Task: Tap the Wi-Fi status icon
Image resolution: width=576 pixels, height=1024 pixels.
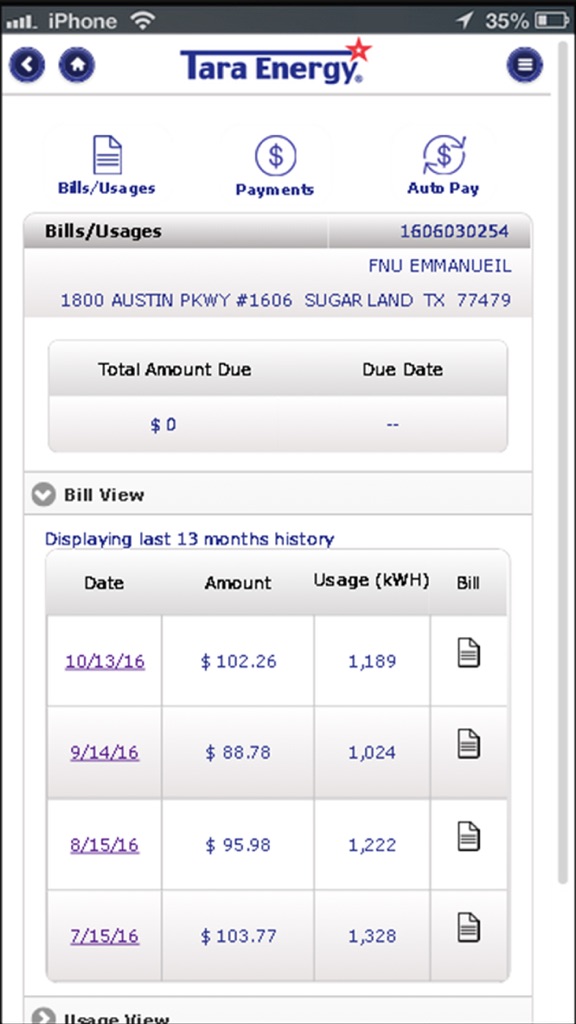Action: [x=142, y=21]
